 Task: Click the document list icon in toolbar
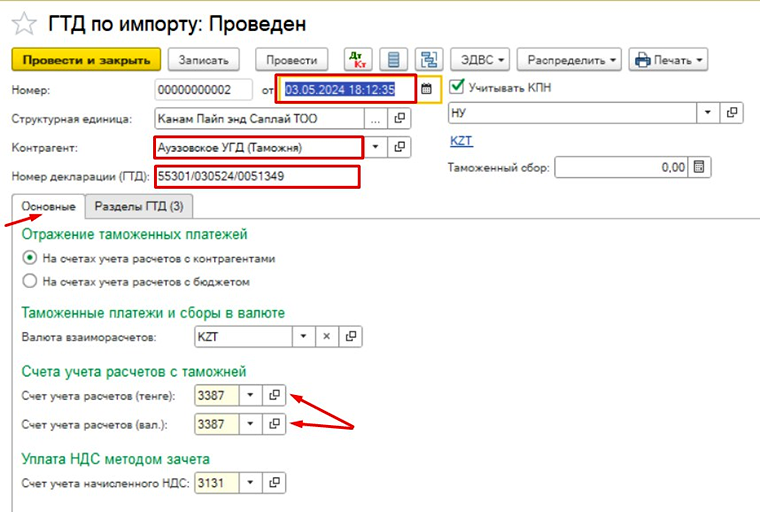395,60
